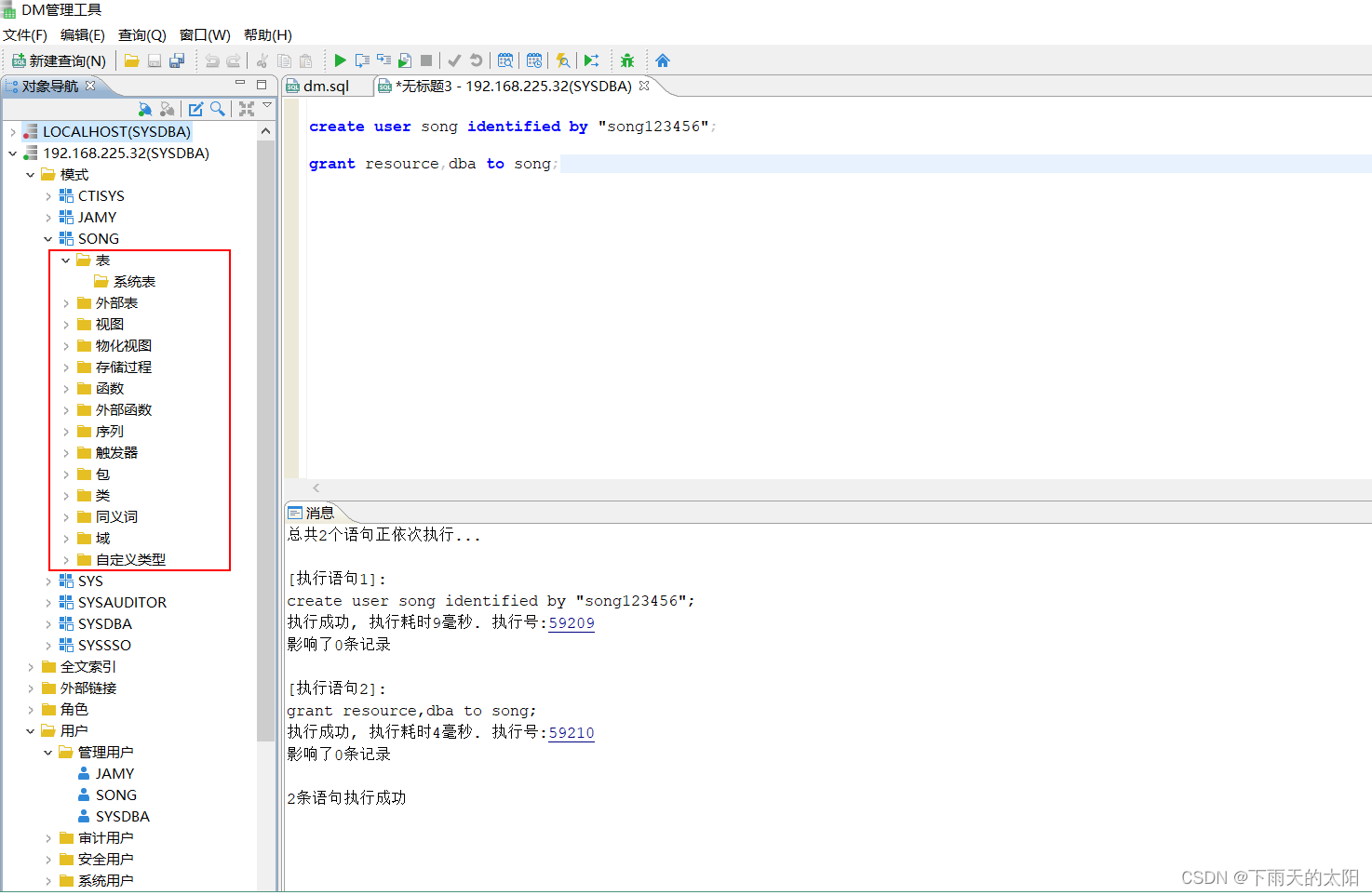Expand the 视图 folder under SONG
The image size is (1372, 895).
coord(65,325)
